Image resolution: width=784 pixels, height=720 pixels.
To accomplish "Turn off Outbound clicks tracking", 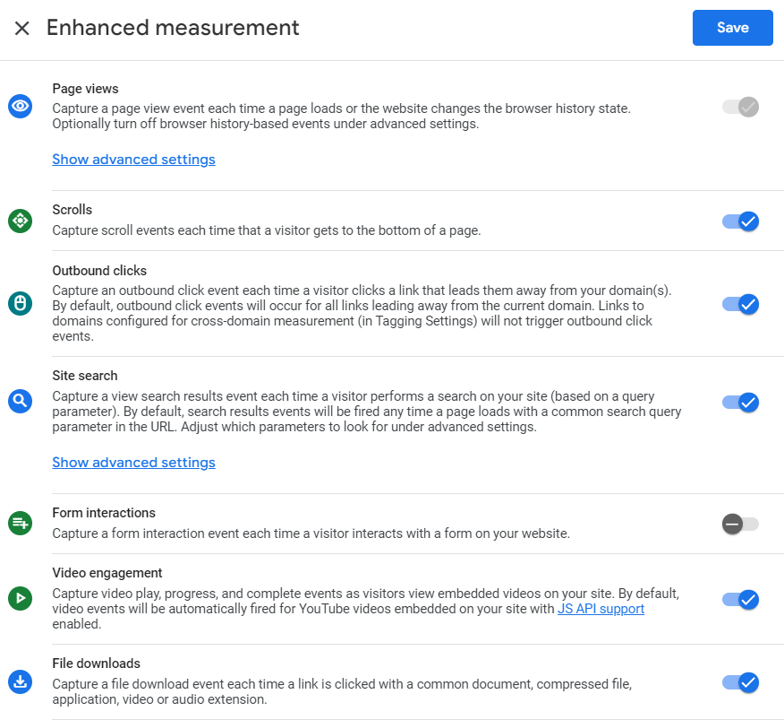I will pos(740,304).
